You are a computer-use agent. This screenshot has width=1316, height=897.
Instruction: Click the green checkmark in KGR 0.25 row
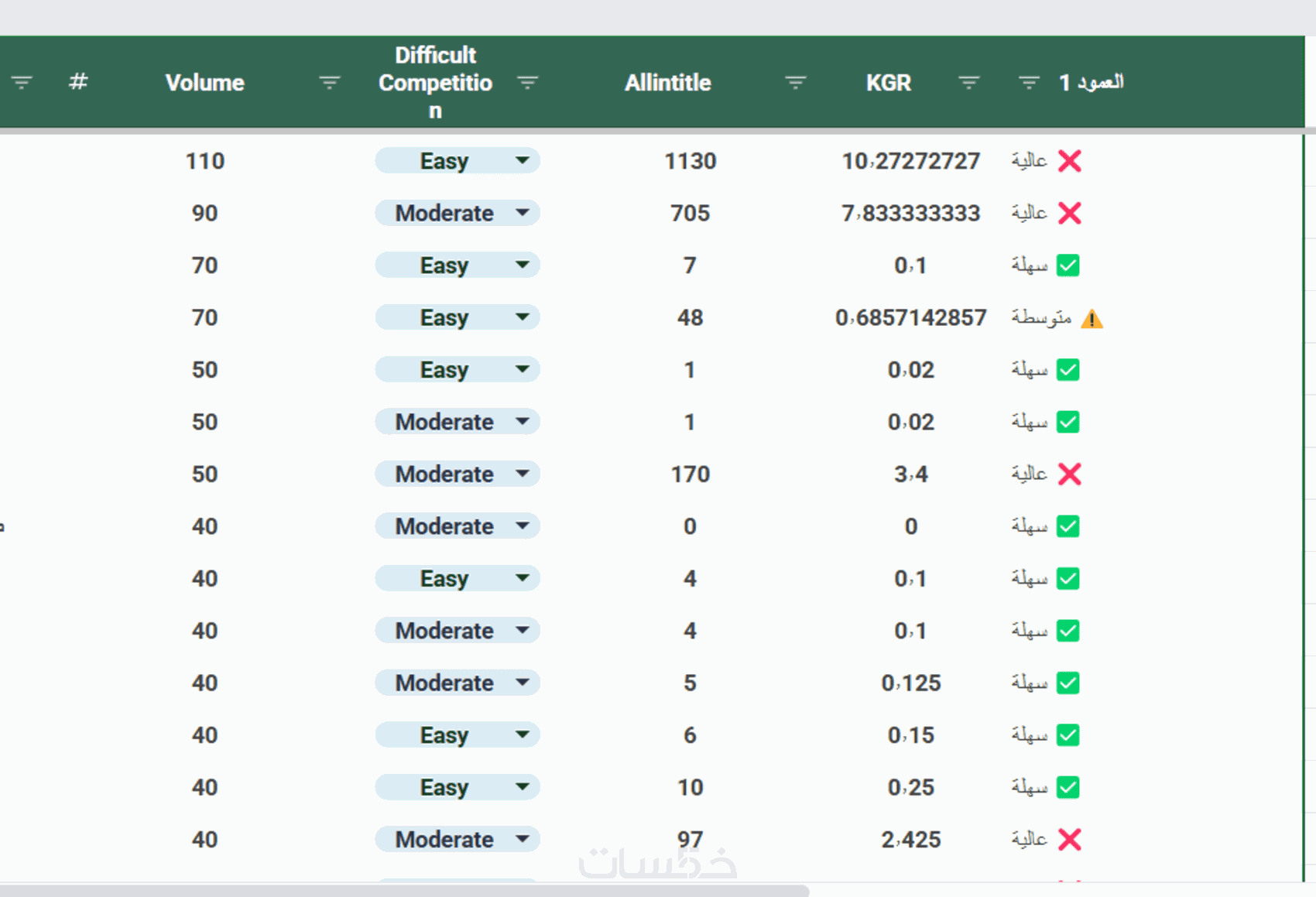pos(1068,787)
